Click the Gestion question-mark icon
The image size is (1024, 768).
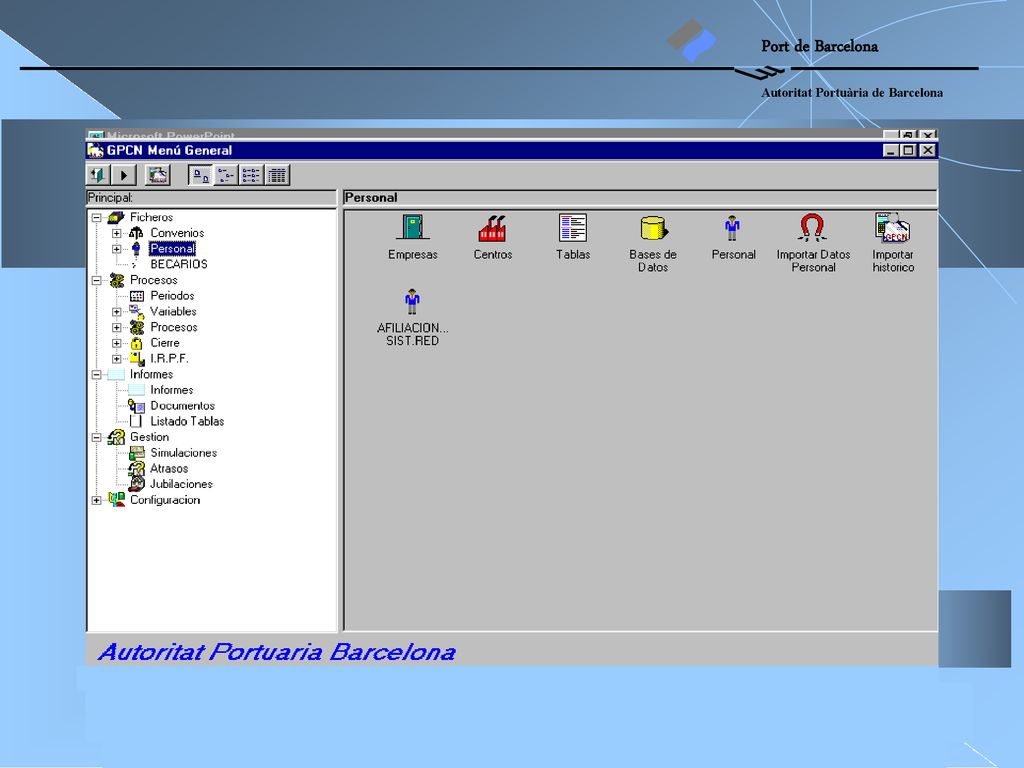[x=116, y=437]
